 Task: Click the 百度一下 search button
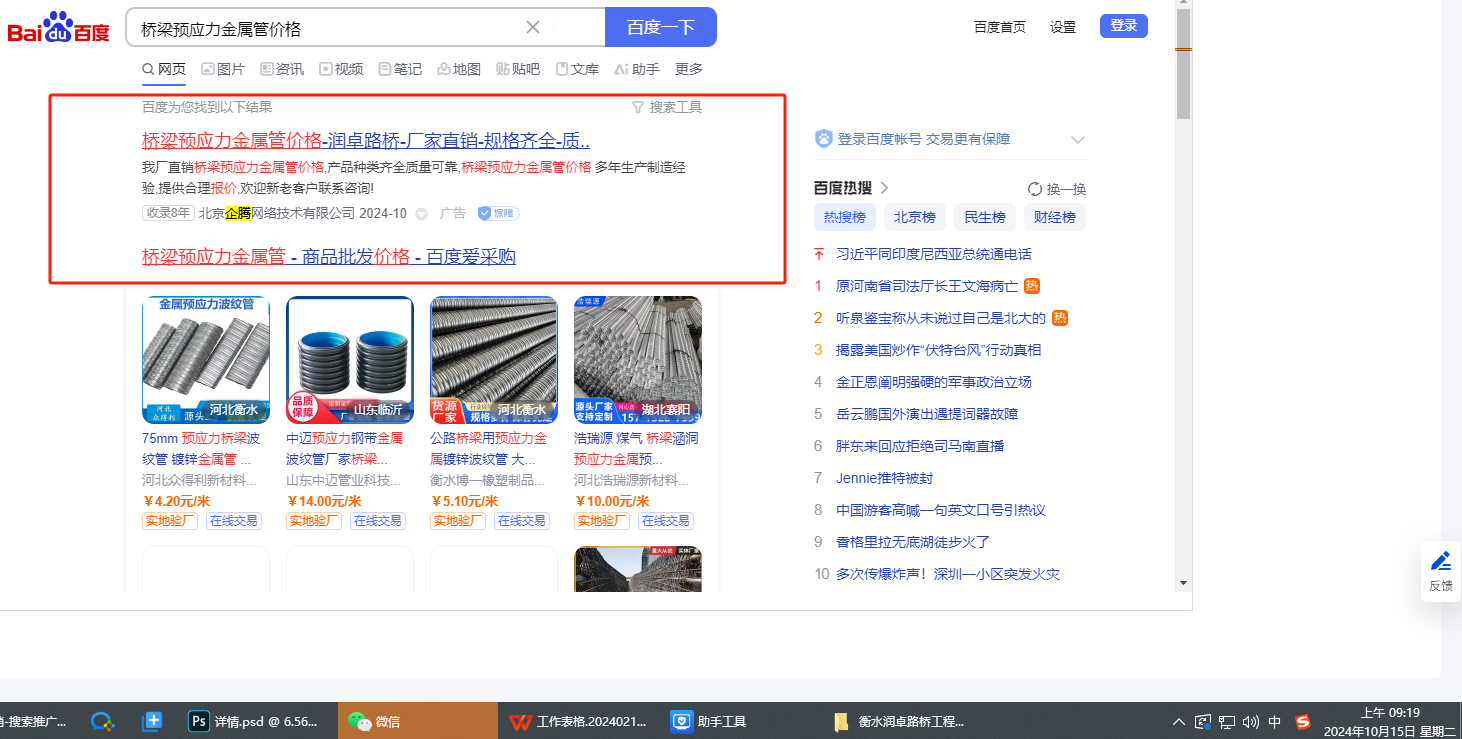(x=661, y=28)
